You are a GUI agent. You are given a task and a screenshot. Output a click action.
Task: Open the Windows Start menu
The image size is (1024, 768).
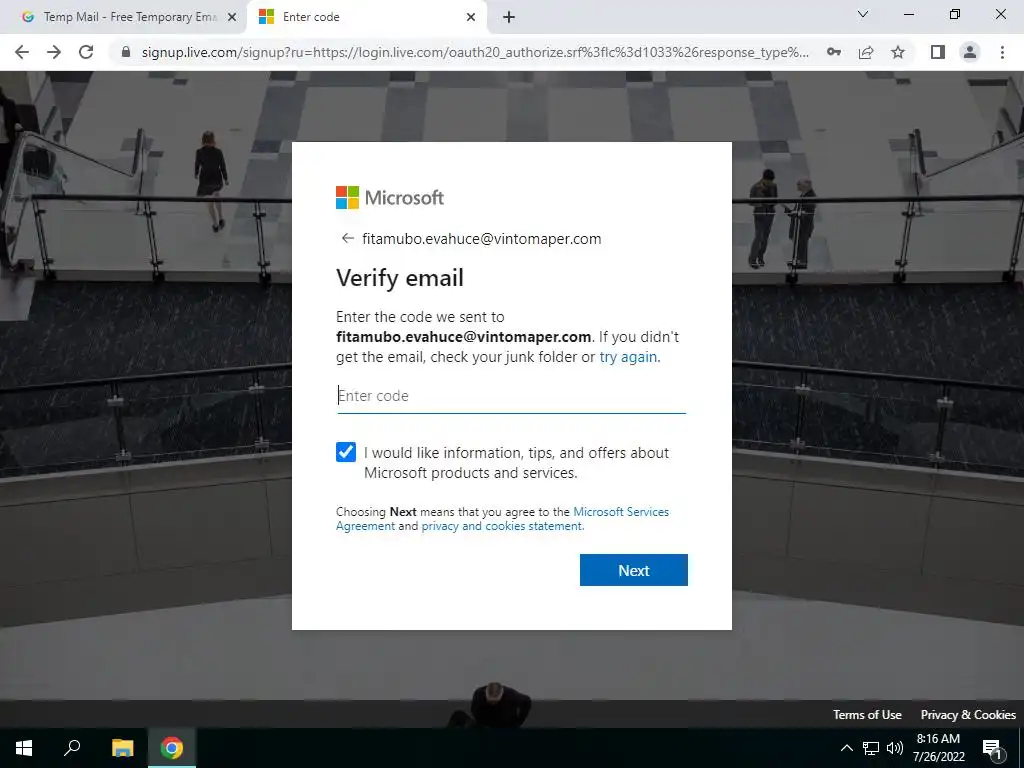(24, 748)
